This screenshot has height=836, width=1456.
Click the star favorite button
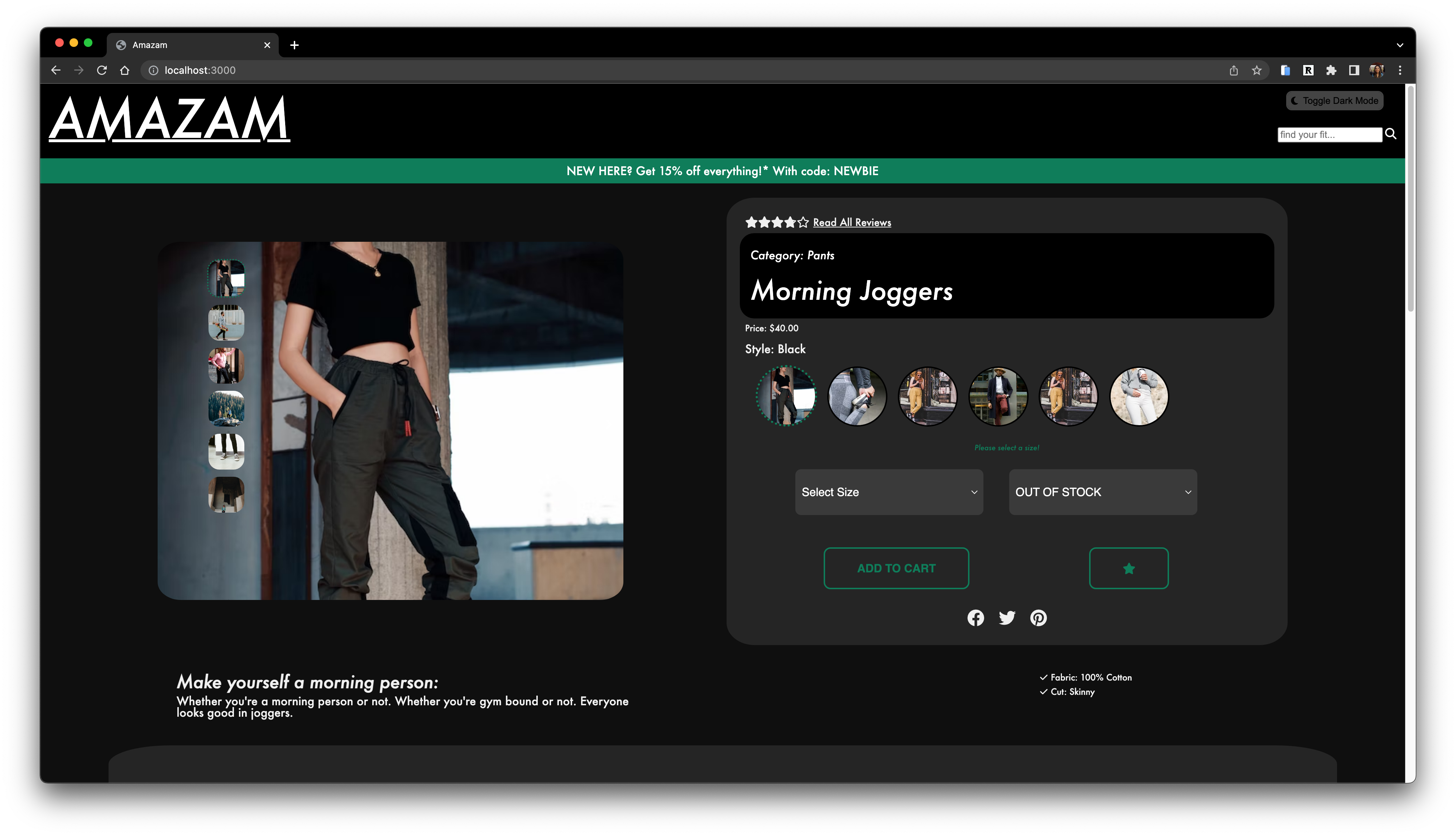point(1129,568)
